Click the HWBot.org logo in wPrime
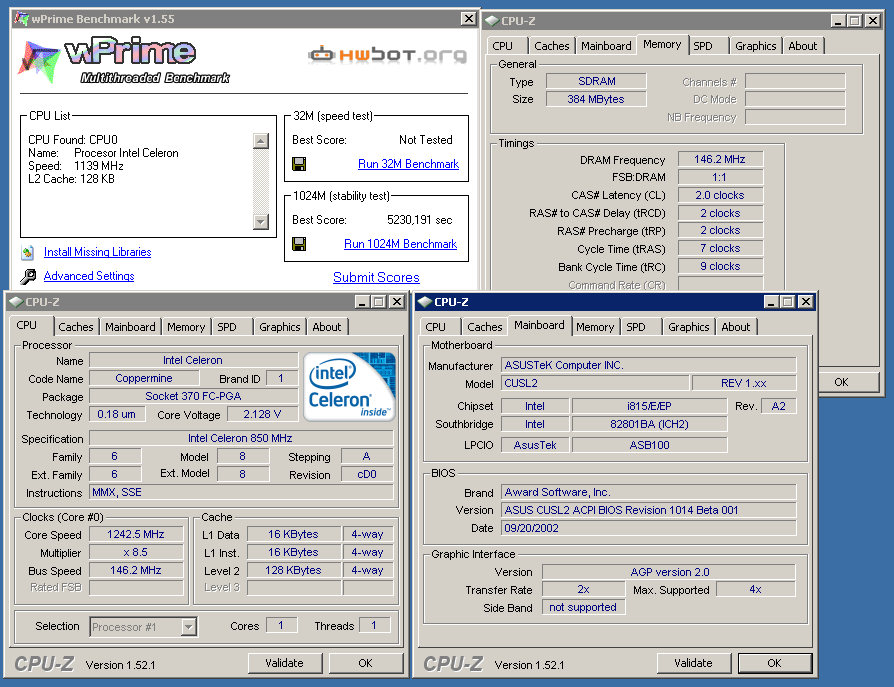The height and width of the screenshot is (687, 894). point(387,54)
